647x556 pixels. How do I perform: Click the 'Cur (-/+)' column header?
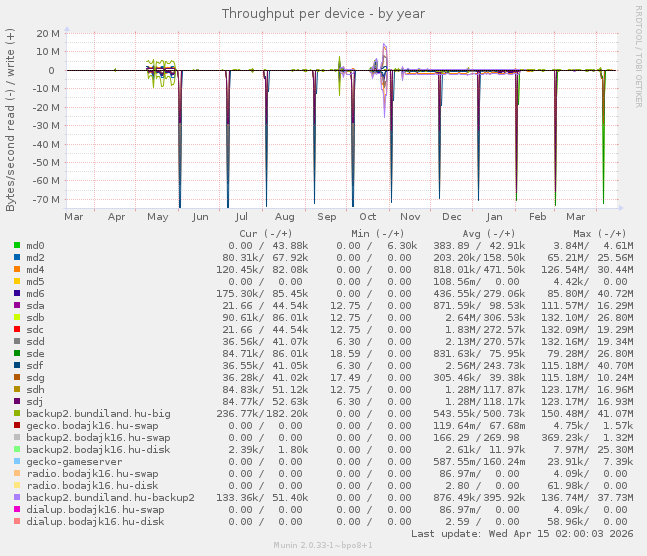266,234
